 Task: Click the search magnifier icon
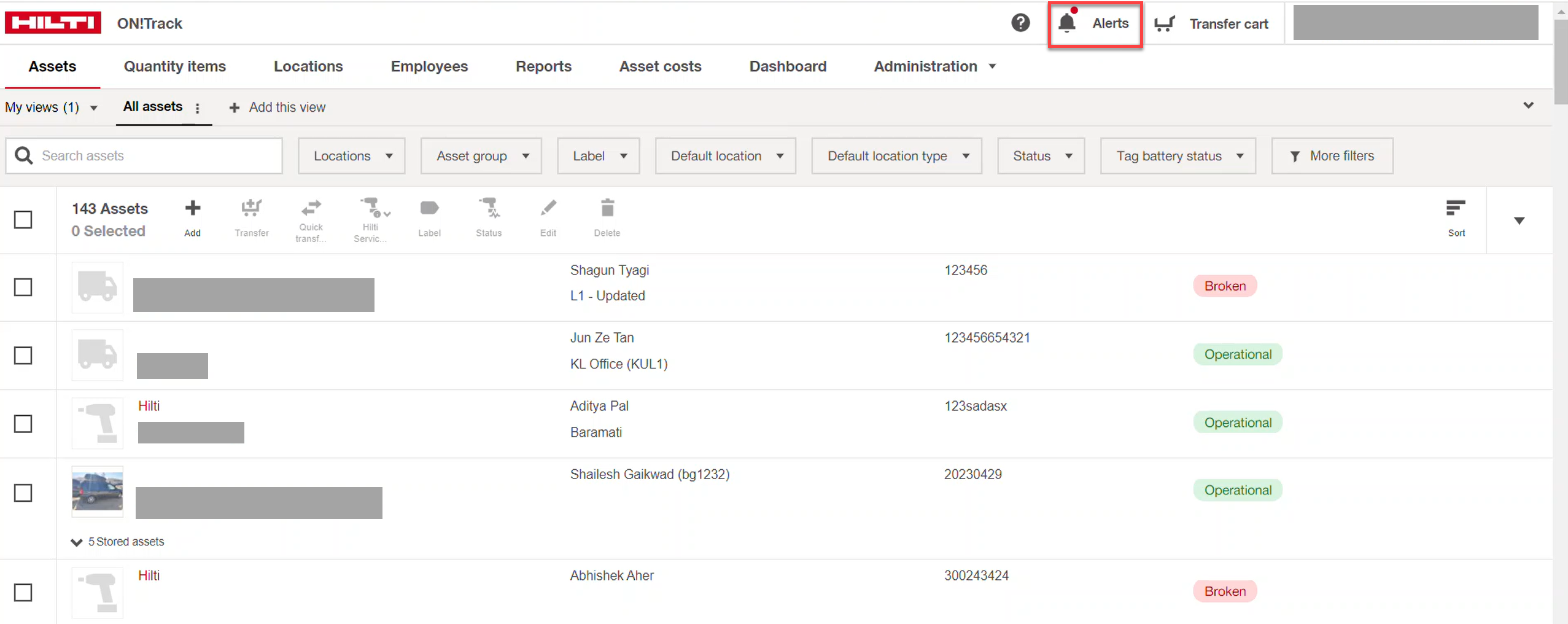point(24,155)
